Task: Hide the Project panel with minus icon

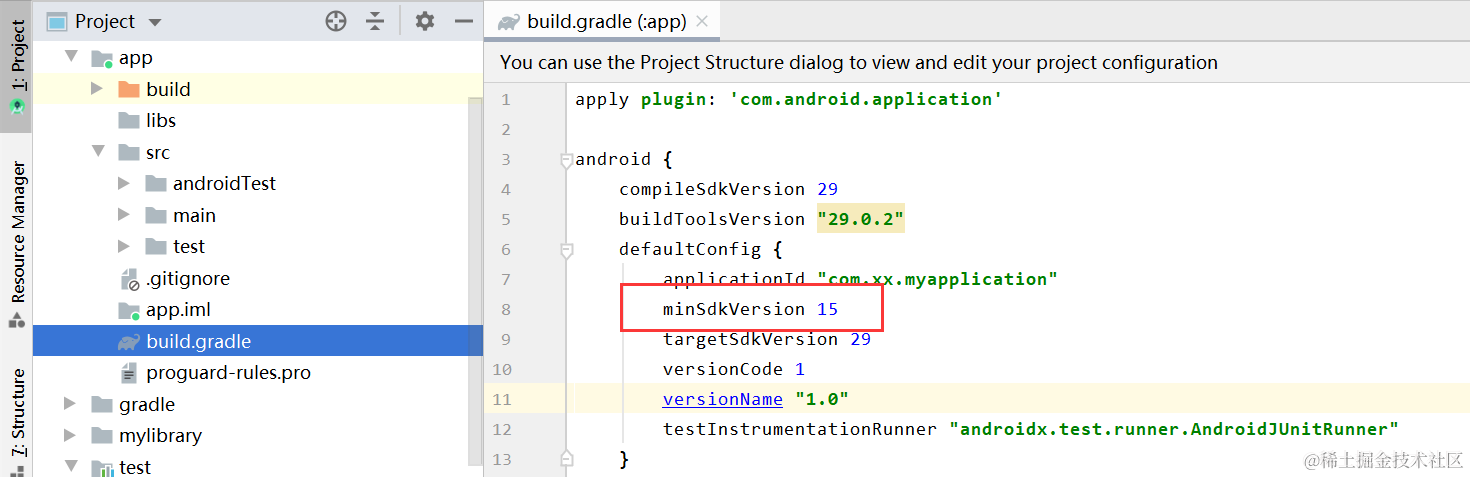Action: [x=463, y=21]
